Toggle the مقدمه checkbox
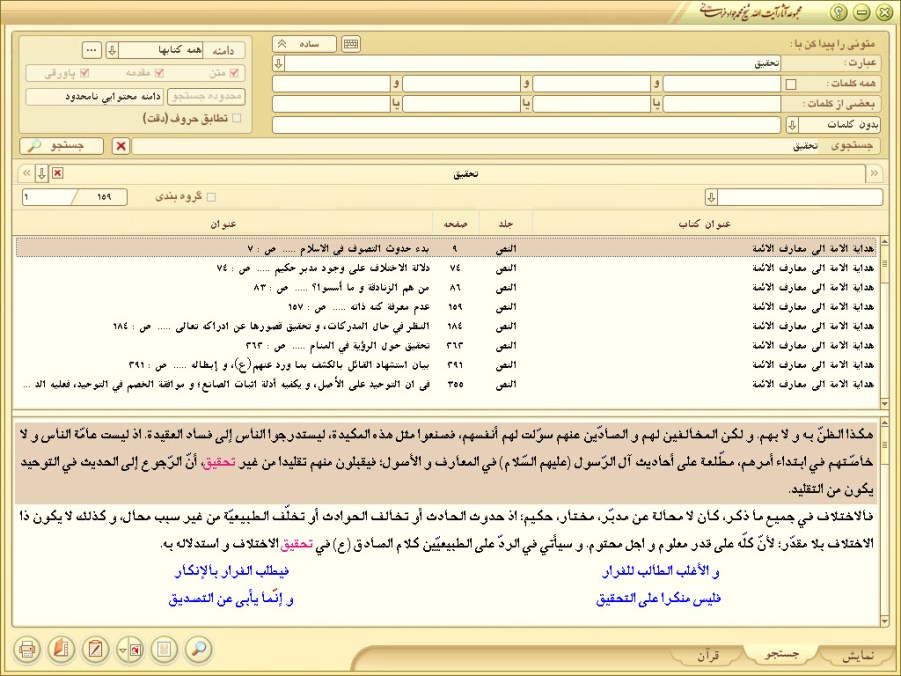901x676 pixels. 159,73
